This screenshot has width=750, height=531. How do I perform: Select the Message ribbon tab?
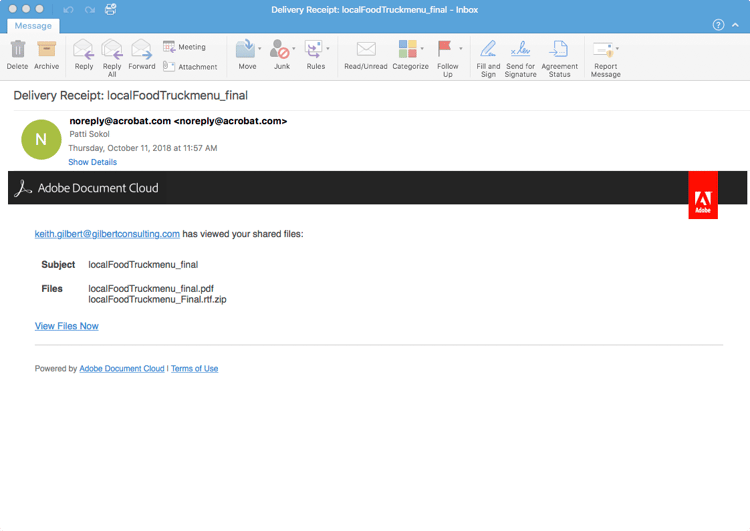[x=33, y=26]
